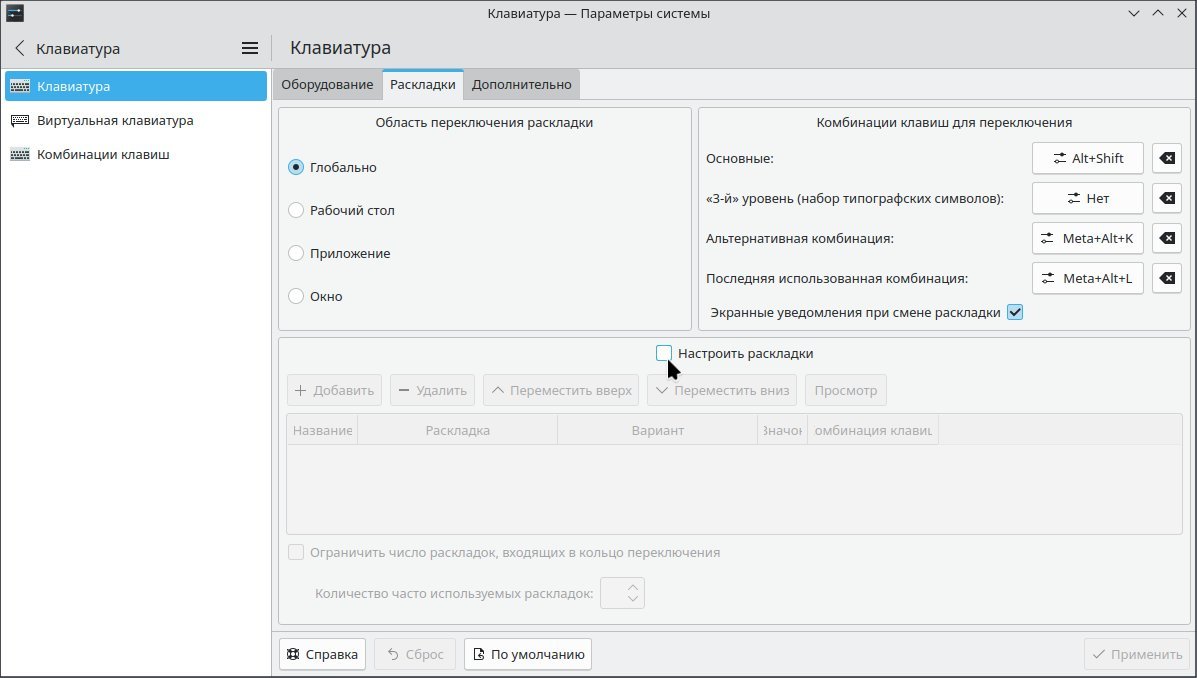Open help via the Справка button

click(x=321, y=653)
